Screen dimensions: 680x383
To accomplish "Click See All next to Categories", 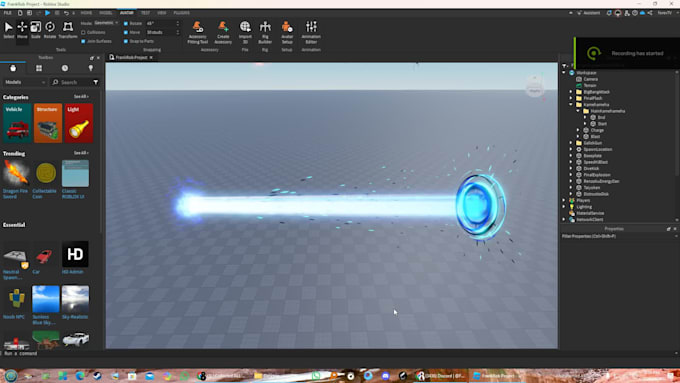I will (81, 97).
